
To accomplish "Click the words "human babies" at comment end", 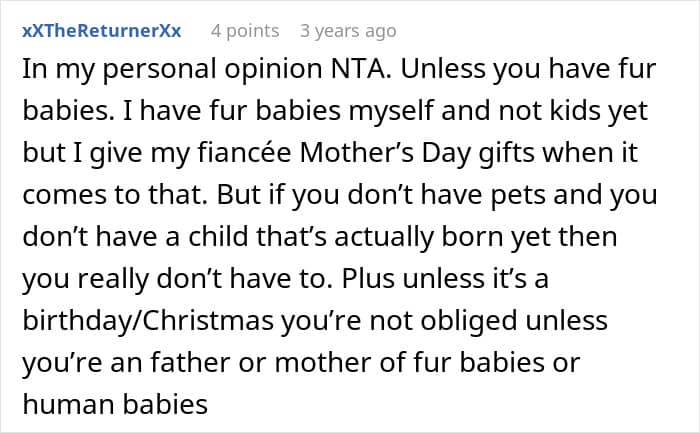I will [x=115, y=404].
